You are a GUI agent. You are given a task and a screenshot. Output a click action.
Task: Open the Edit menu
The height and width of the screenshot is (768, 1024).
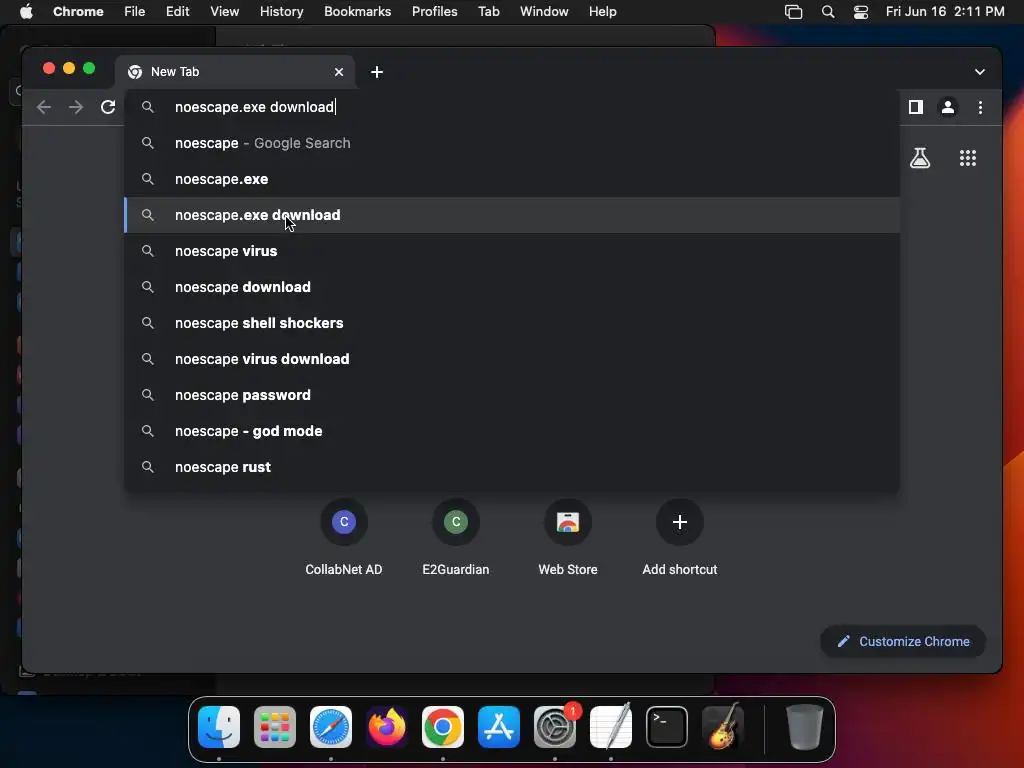pos(177,11)
